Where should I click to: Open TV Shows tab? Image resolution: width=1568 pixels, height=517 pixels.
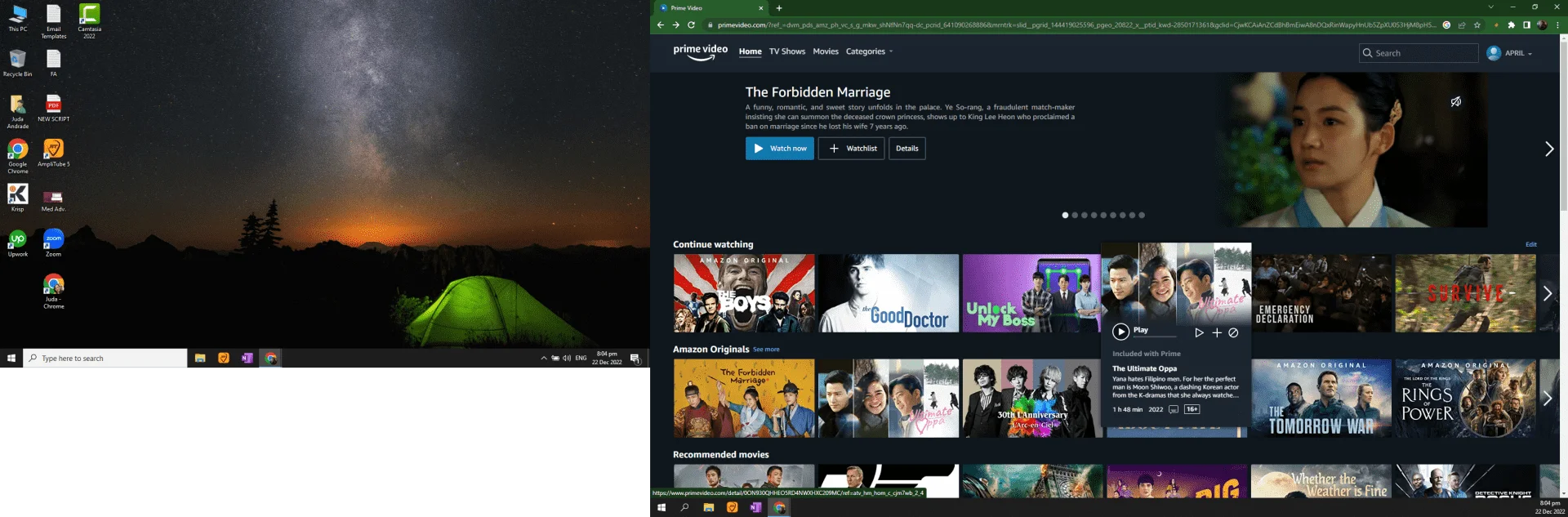pos(787,51)
